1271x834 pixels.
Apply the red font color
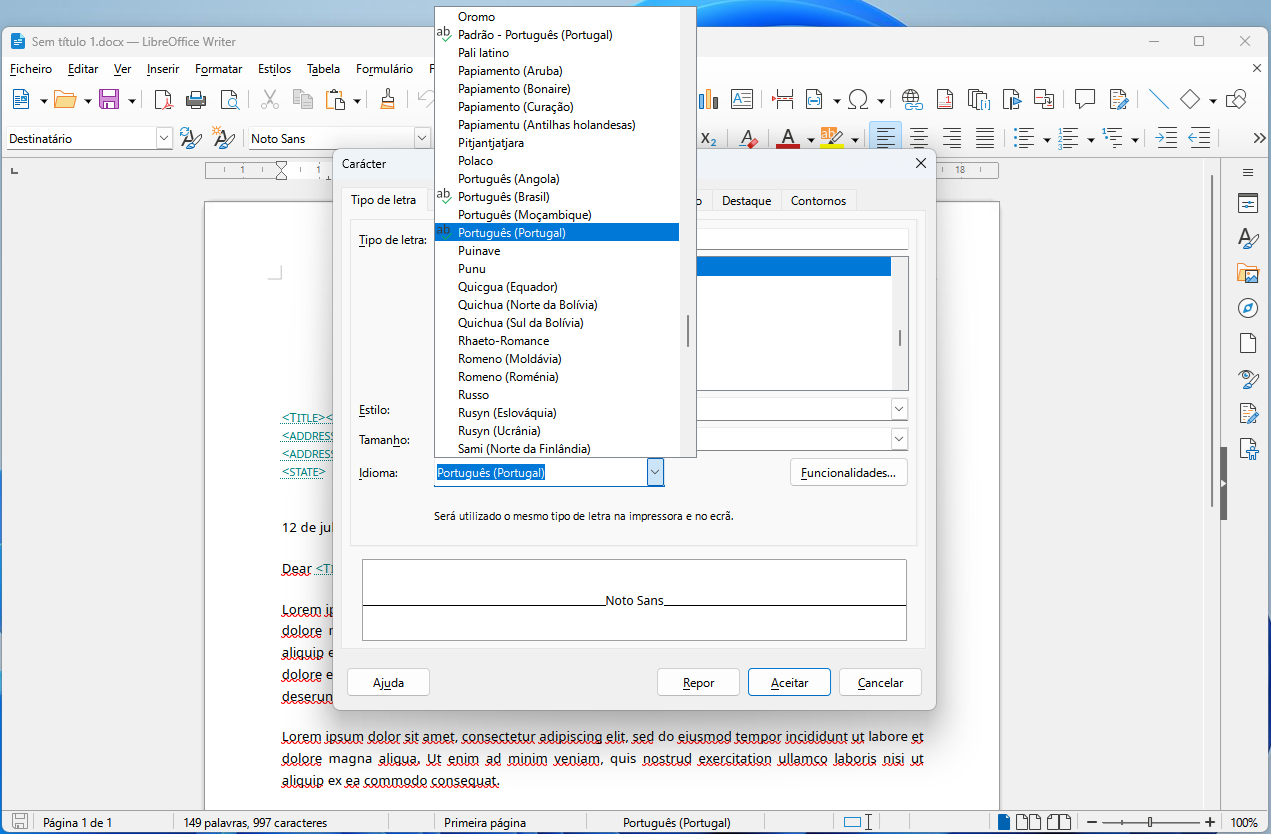coord(788,138)
